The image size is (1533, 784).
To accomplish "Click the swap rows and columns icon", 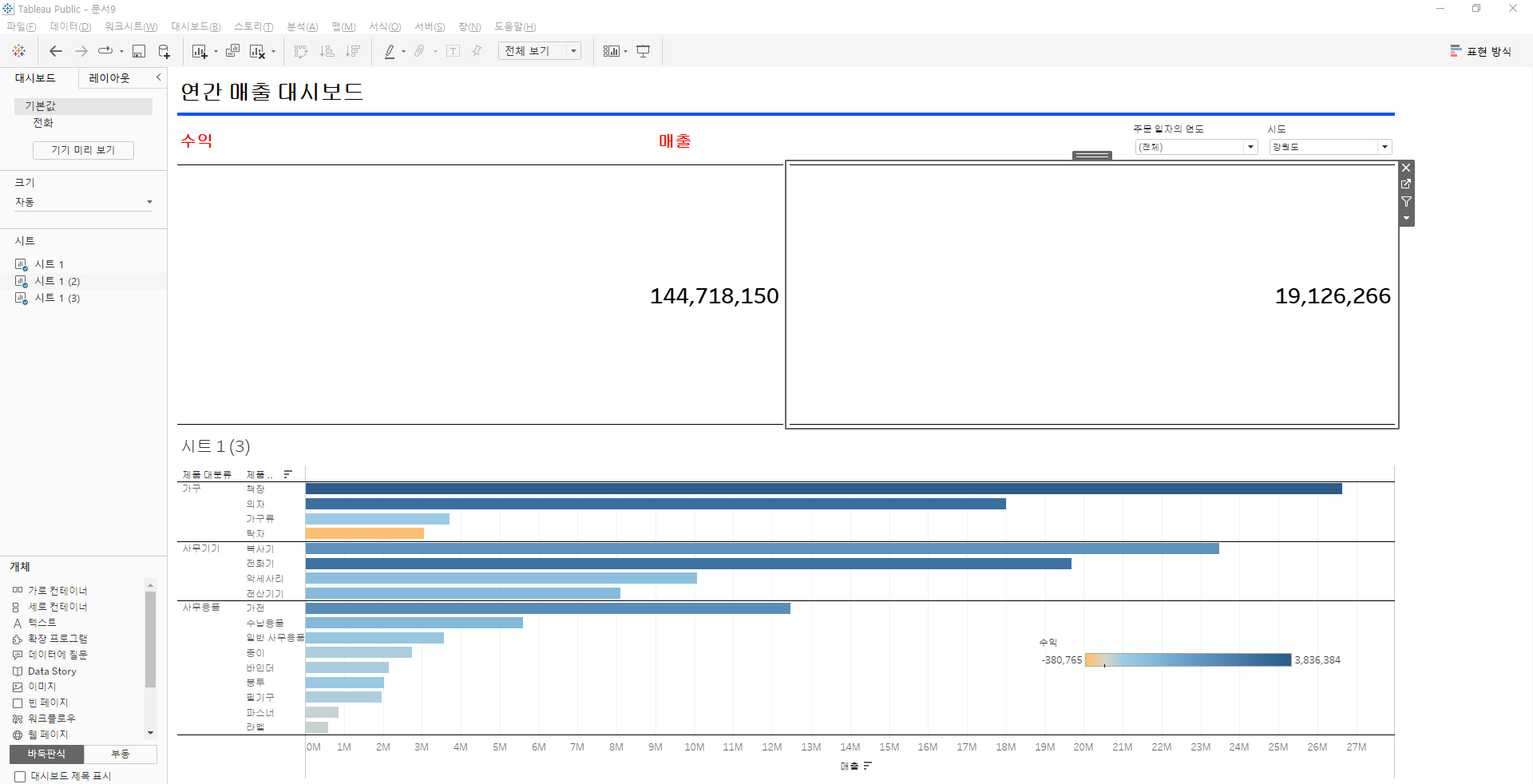I will tap(300, 51).
